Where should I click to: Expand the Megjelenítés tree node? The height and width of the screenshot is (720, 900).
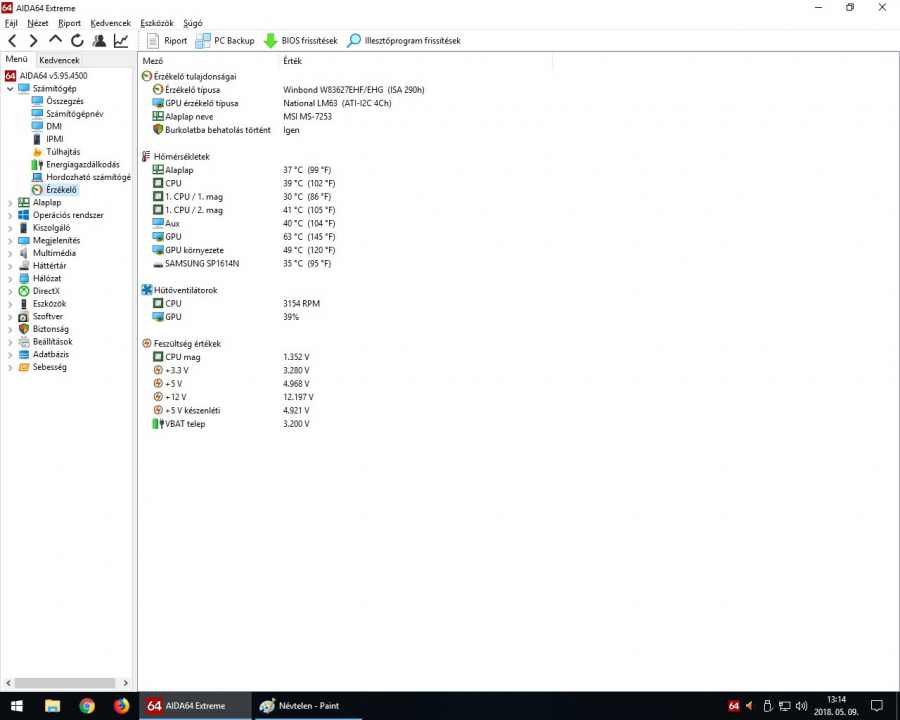pyautogui.click(x=10, y=241)
